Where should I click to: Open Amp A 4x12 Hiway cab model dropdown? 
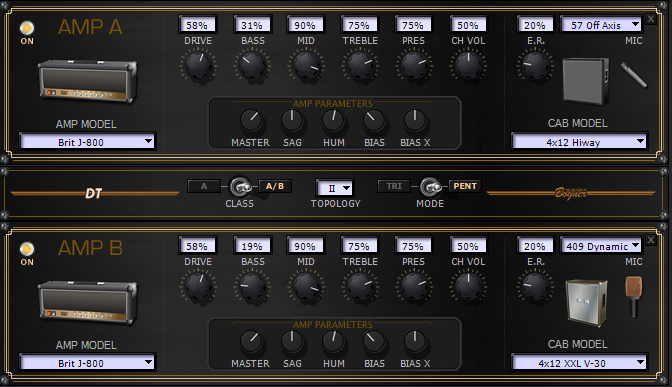[x=579, y=141]
